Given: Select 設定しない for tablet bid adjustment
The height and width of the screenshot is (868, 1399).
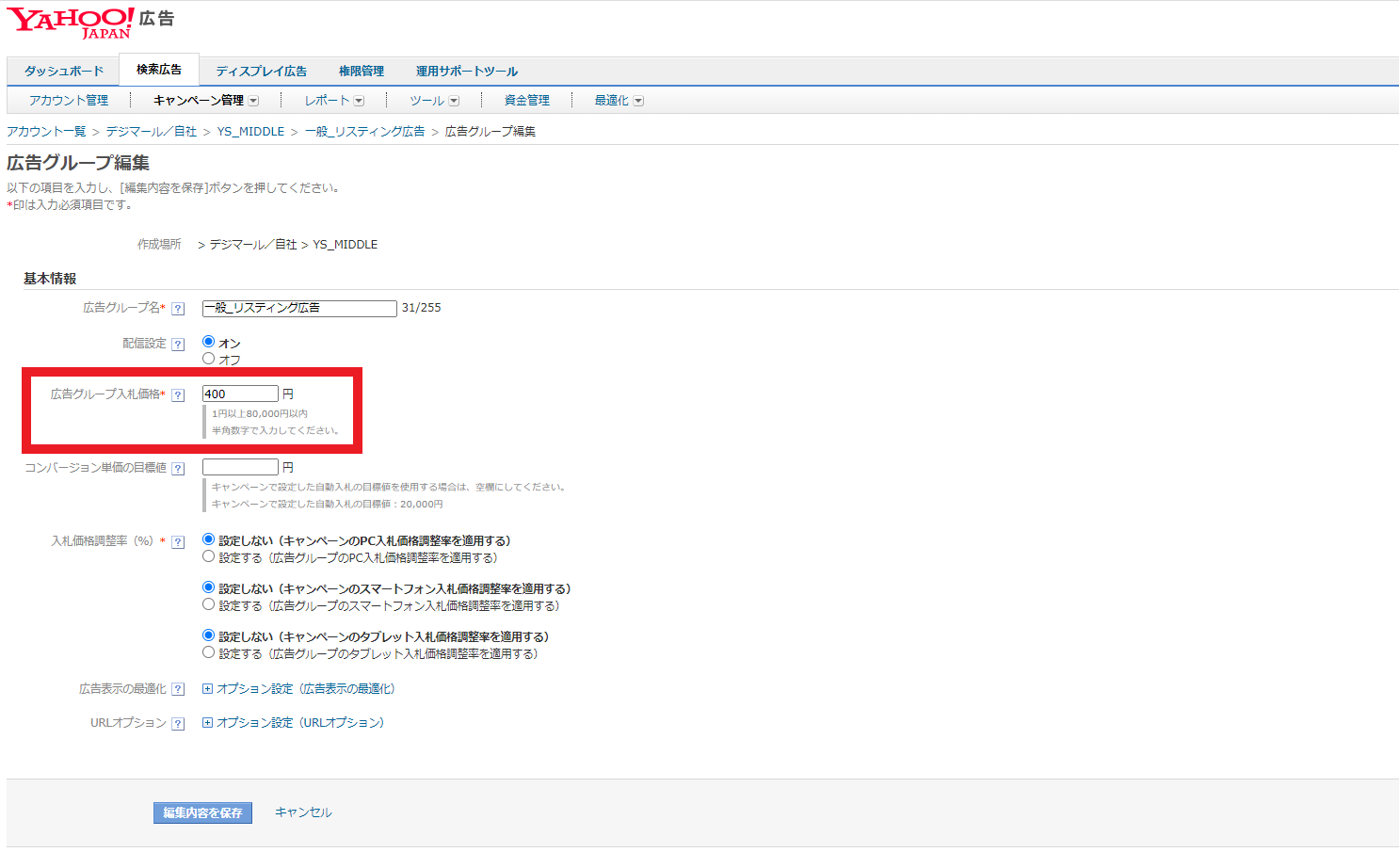Looking at the screenshot, I should point(208,635).
